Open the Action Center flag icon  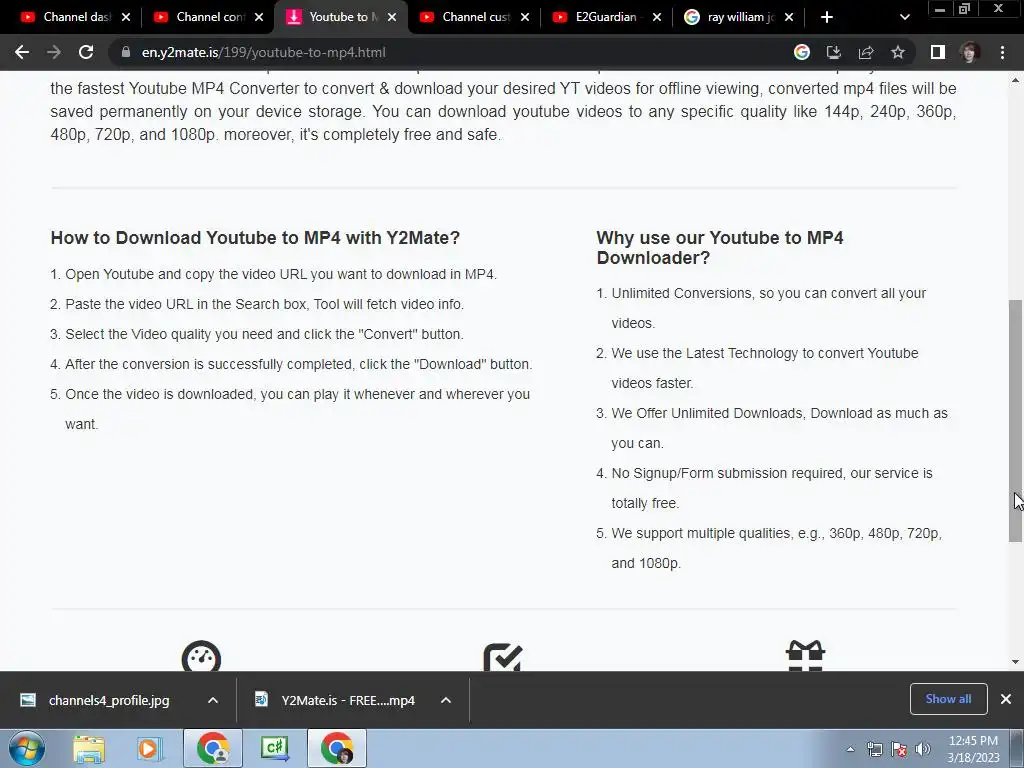[899, 749]
